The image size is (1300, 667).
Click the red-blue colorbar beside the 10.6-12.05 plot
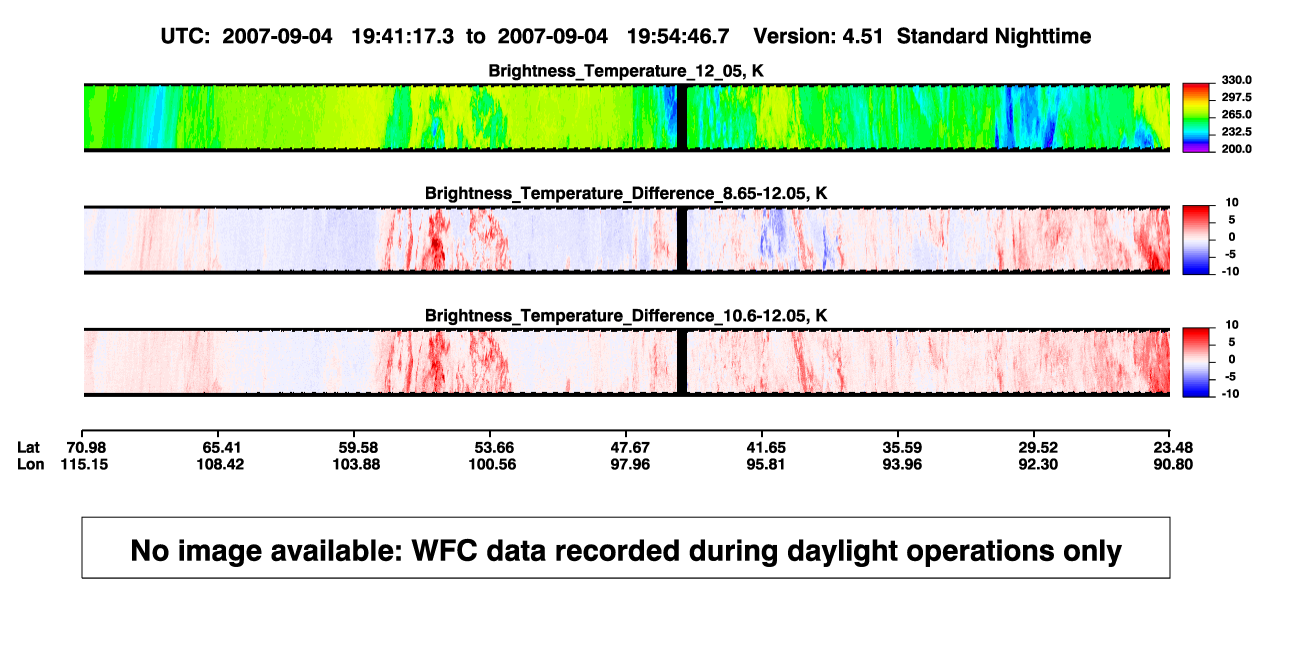pyautogui.click(x=1197, y=362)
